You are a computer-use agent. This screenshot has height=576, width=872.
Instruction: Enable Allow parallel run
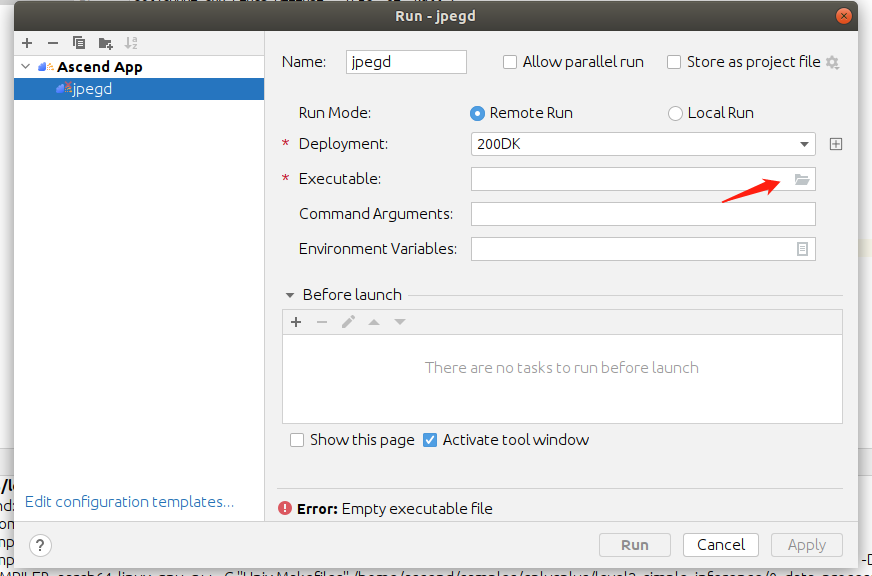tap(512, 62)
